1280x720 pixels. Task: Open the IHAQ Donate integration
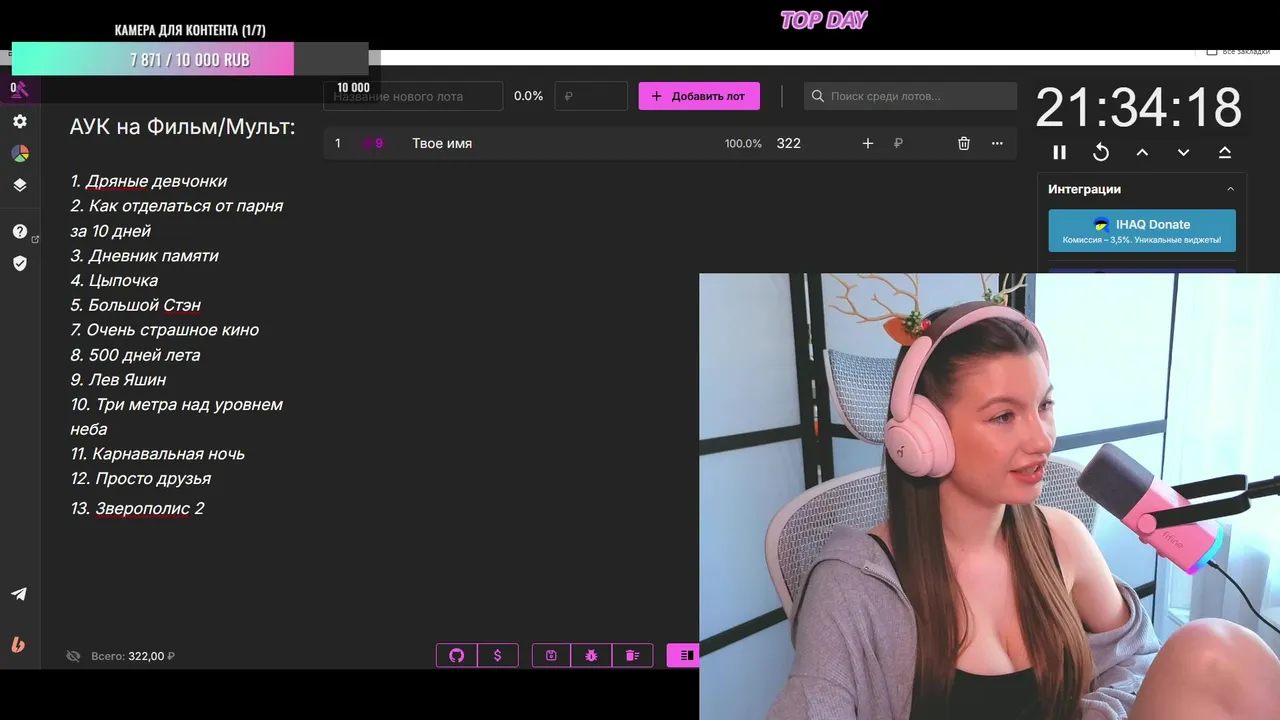1142,230
